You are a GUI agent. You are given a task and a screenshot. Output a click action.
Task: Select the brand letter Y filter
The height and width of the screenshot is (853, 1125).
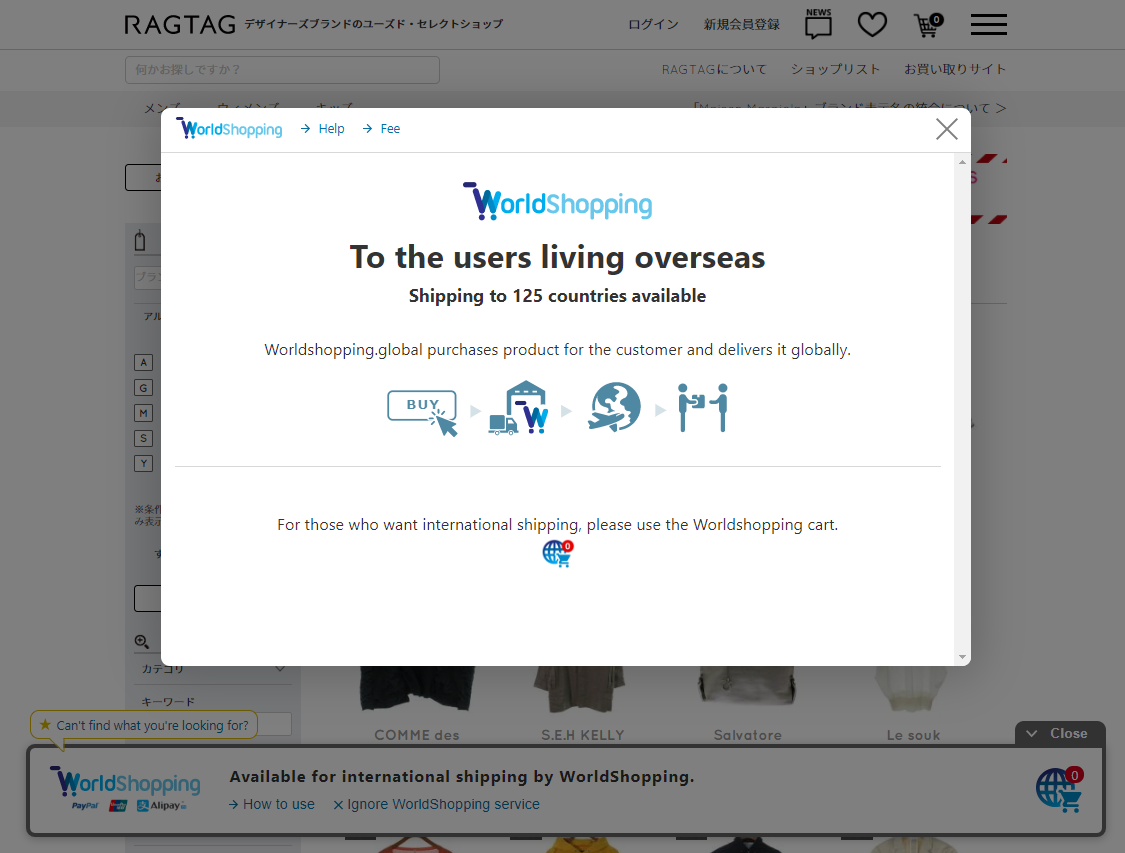[143, 463]
